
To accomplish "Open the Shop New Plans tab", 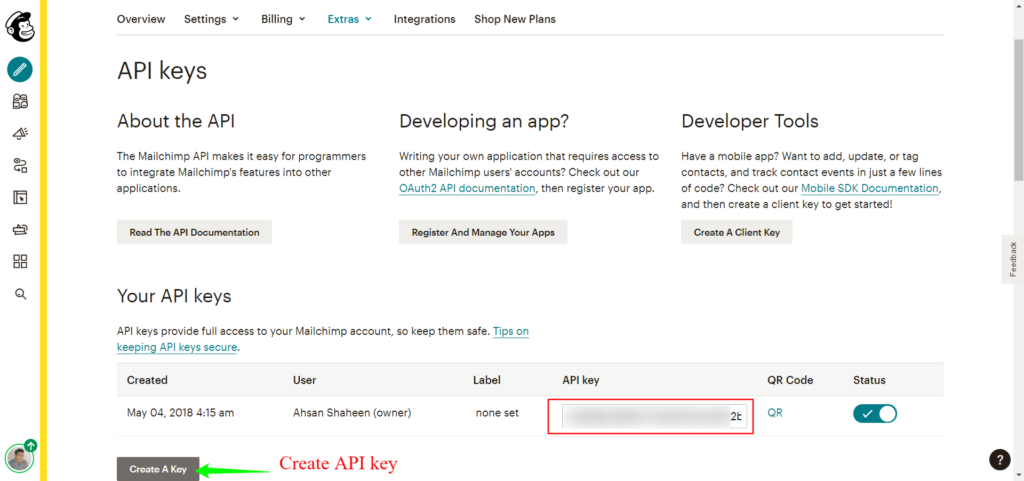I will click(515, 19).
